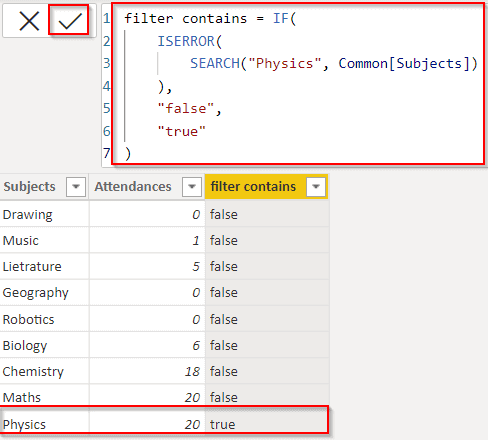This screenshot has width=488, height=440.
Task: Select the false value in Maths row
Action: (267, 397)
